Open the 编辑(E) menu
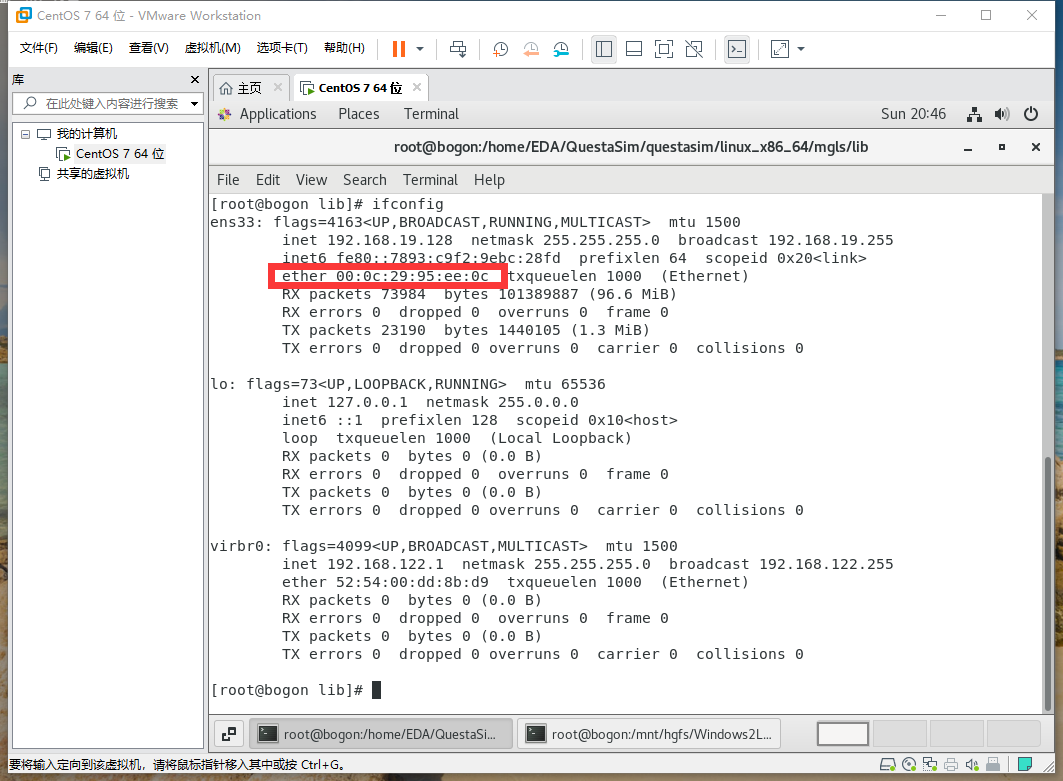 (x=93, y=47)
